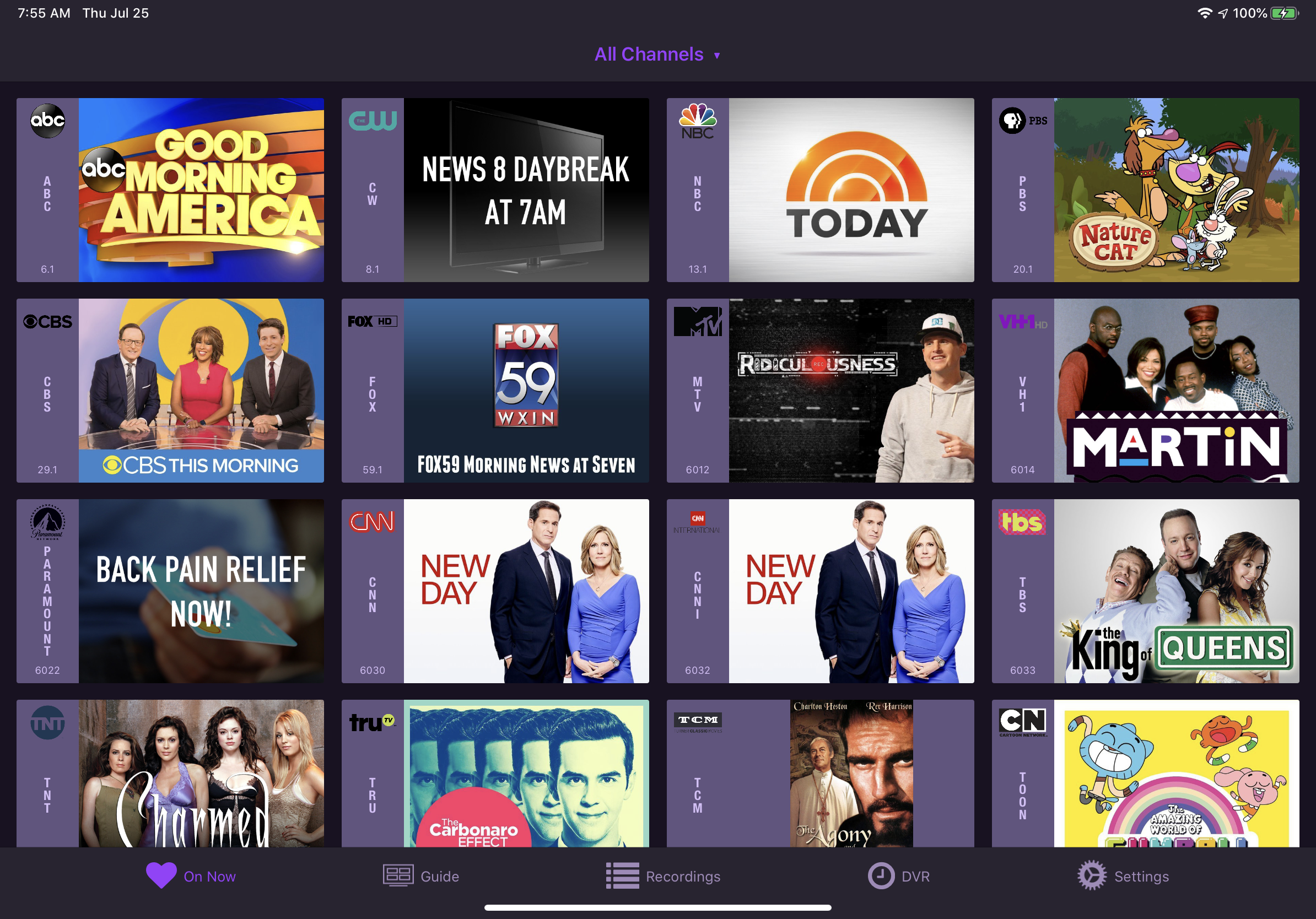Screen dimensions: 1316x919
Task: Click the PBS channel logo icon
Action: click(x=1023, y=121)
